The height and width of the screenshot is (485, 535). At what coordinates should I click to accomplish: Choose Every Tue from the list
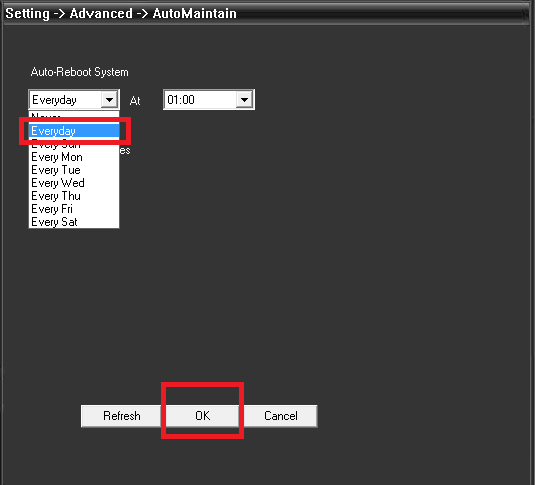(74, 170)
